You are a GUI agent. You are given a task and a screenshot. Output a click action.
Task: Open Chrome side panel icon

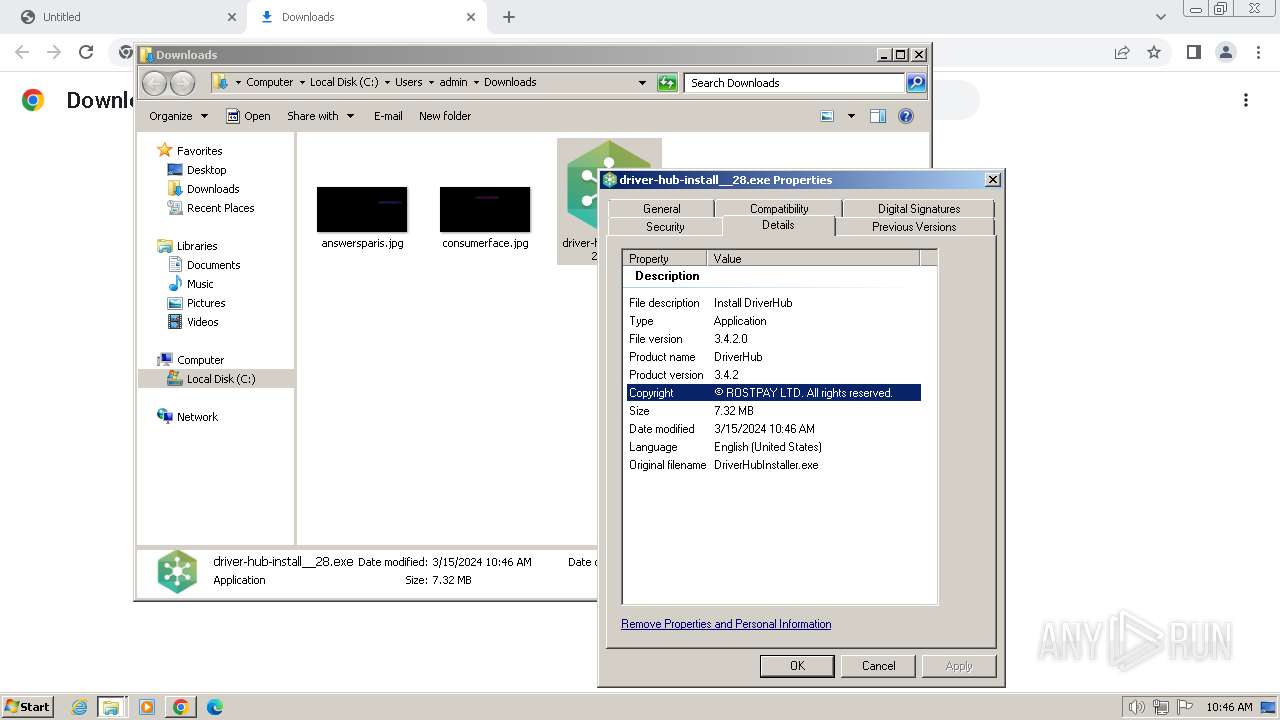coord(1193,52)
